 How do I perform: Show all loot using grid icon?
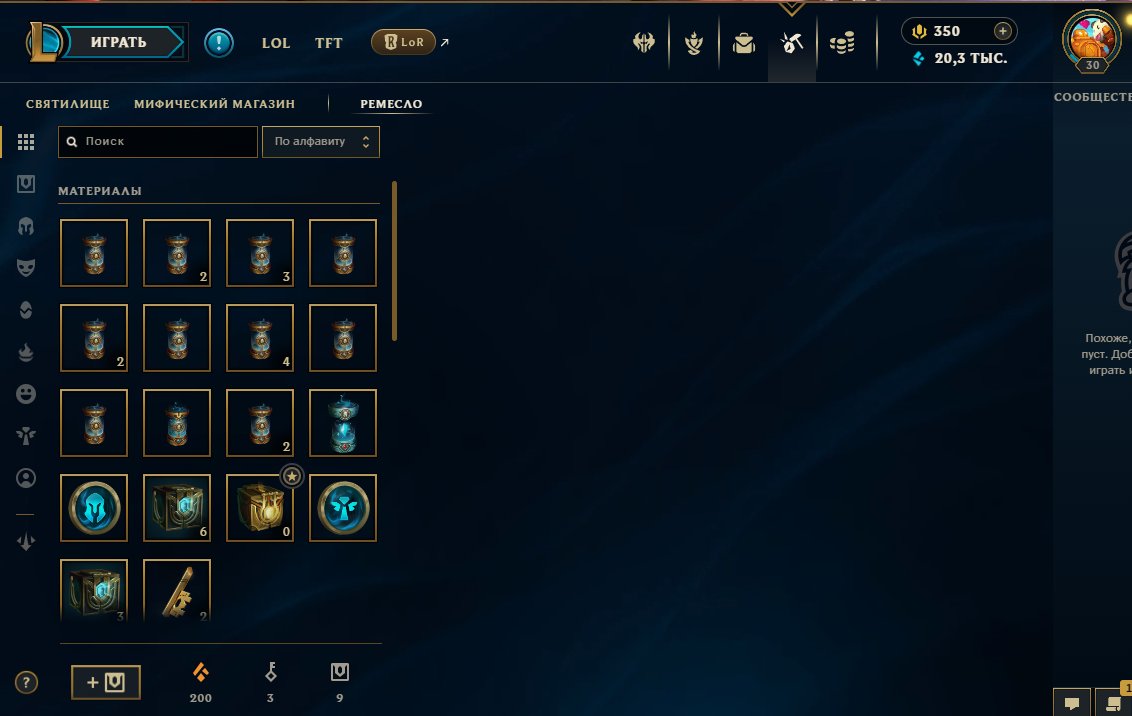tap(26, 141)
